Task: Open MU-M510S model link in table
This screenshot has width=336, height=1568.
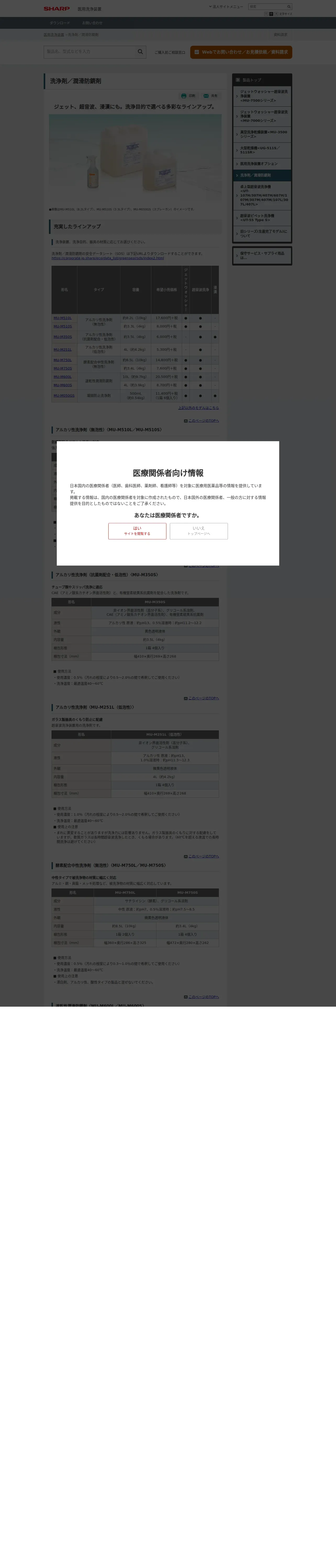Action: click(62, 326)
